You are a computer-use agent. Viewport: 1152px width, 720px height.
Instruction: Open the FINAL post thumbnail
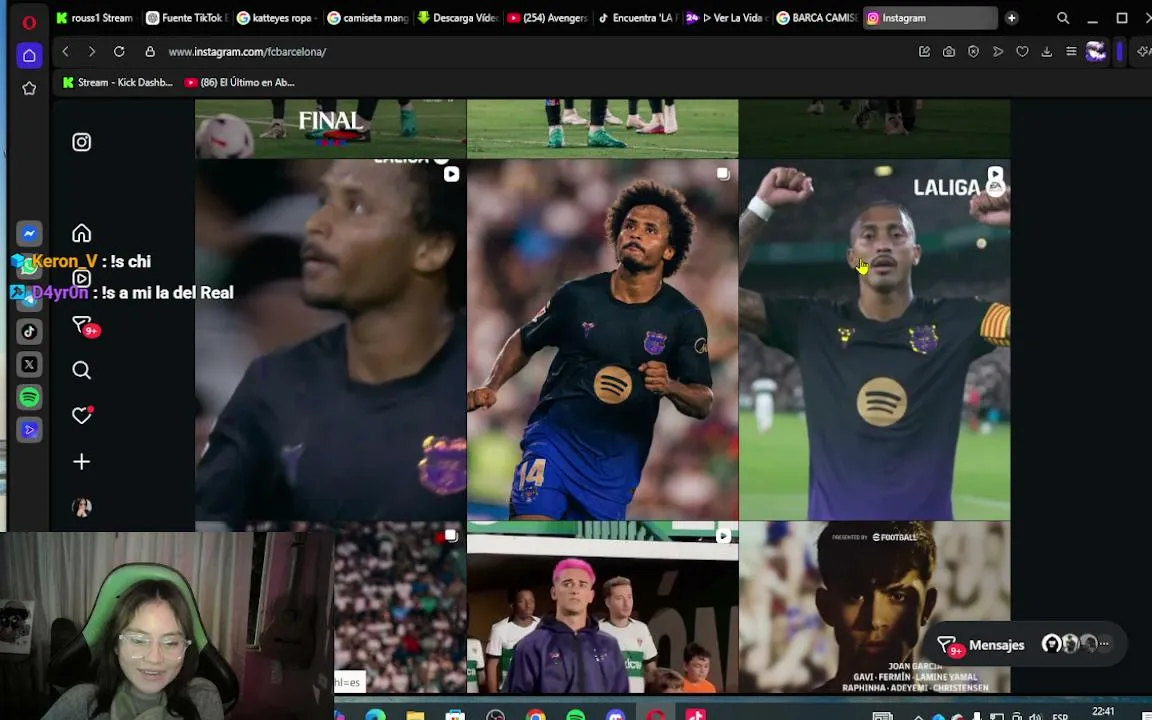tap(331, 129)
